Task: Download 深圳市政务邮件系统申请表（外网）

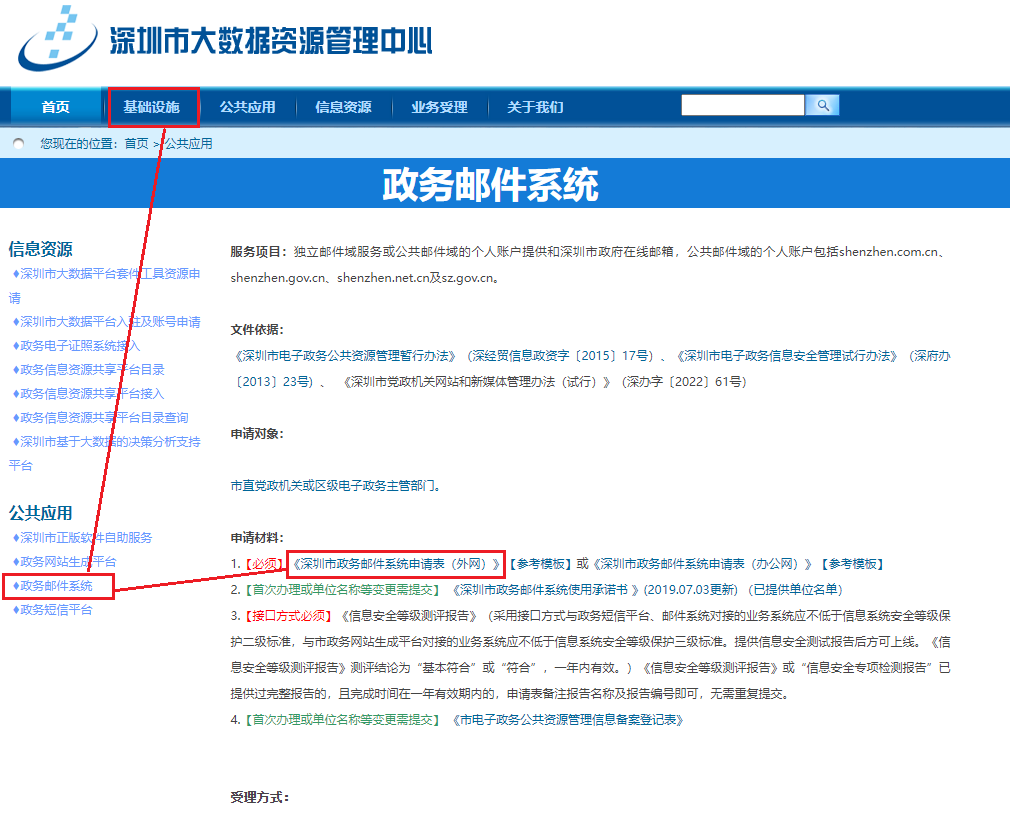Action: (396, 564)
